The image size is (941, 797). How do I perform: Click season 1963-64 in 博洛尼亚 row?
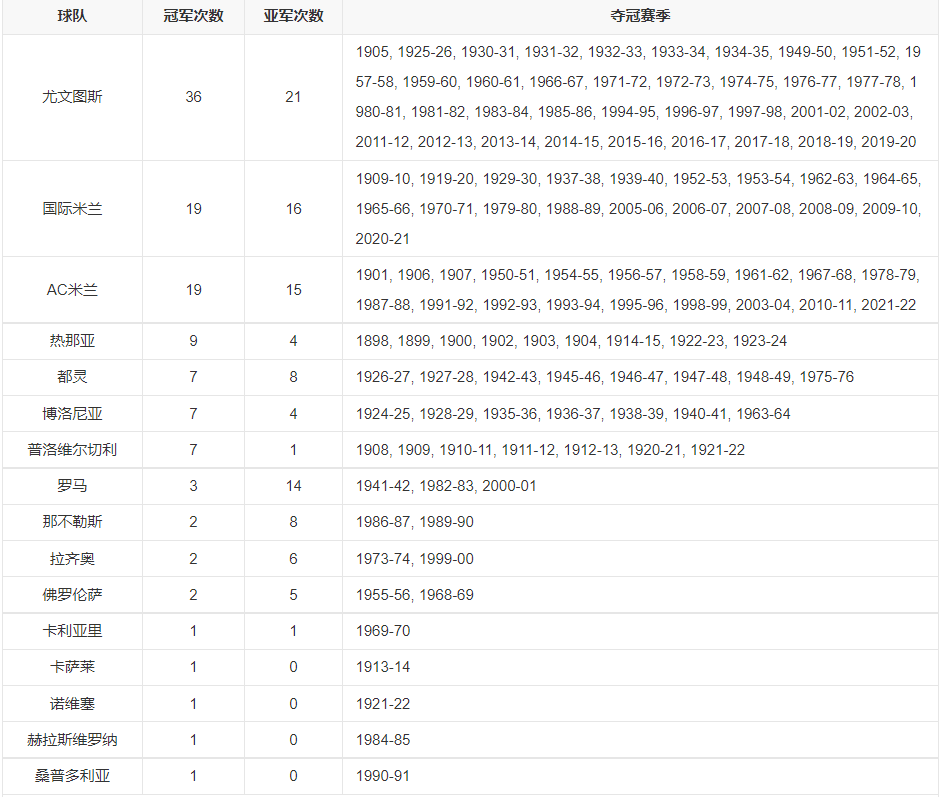point(763,414)
